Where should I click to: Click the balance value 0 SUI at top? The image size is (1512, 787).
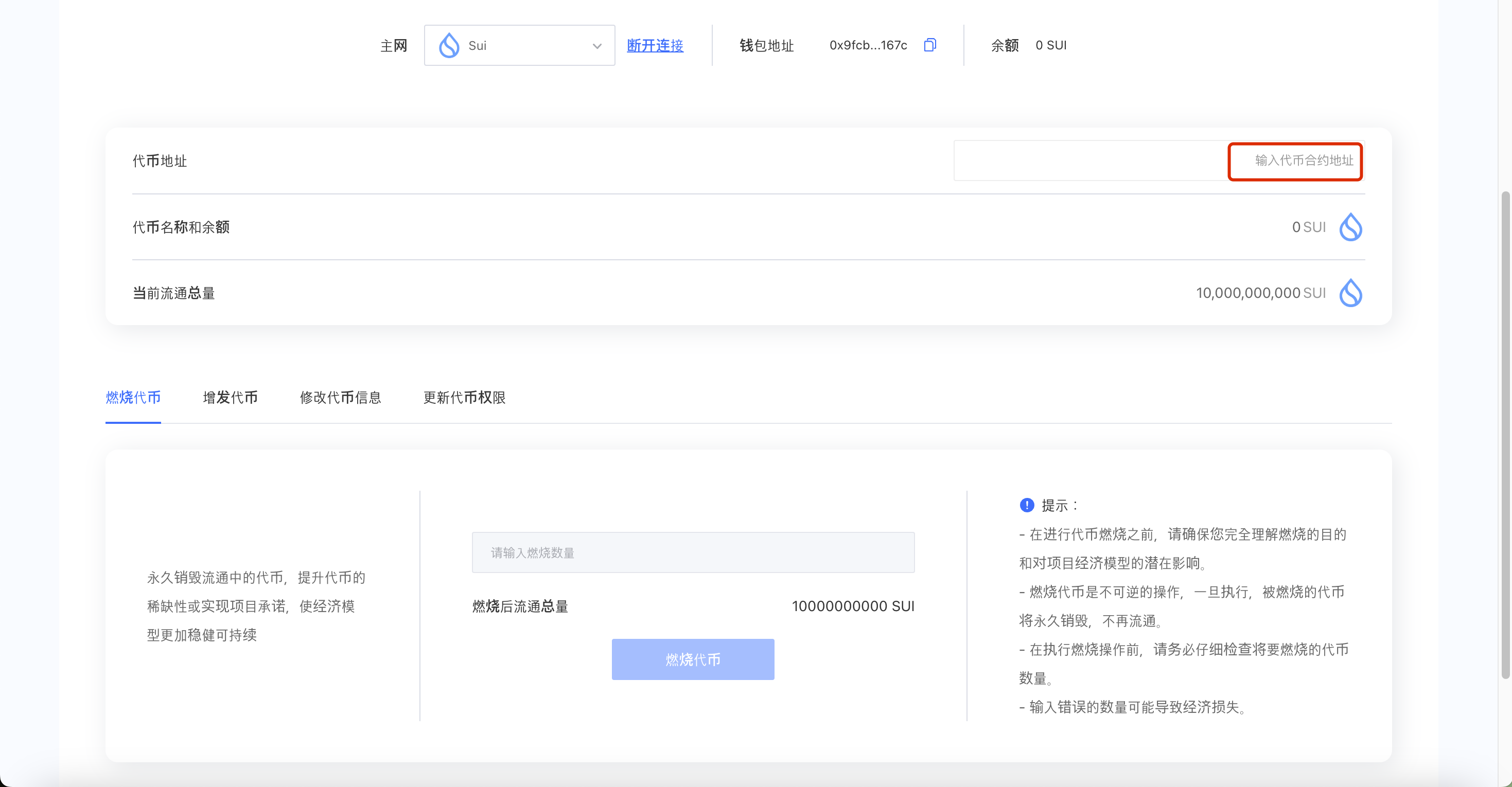[x=1051, y=45]
